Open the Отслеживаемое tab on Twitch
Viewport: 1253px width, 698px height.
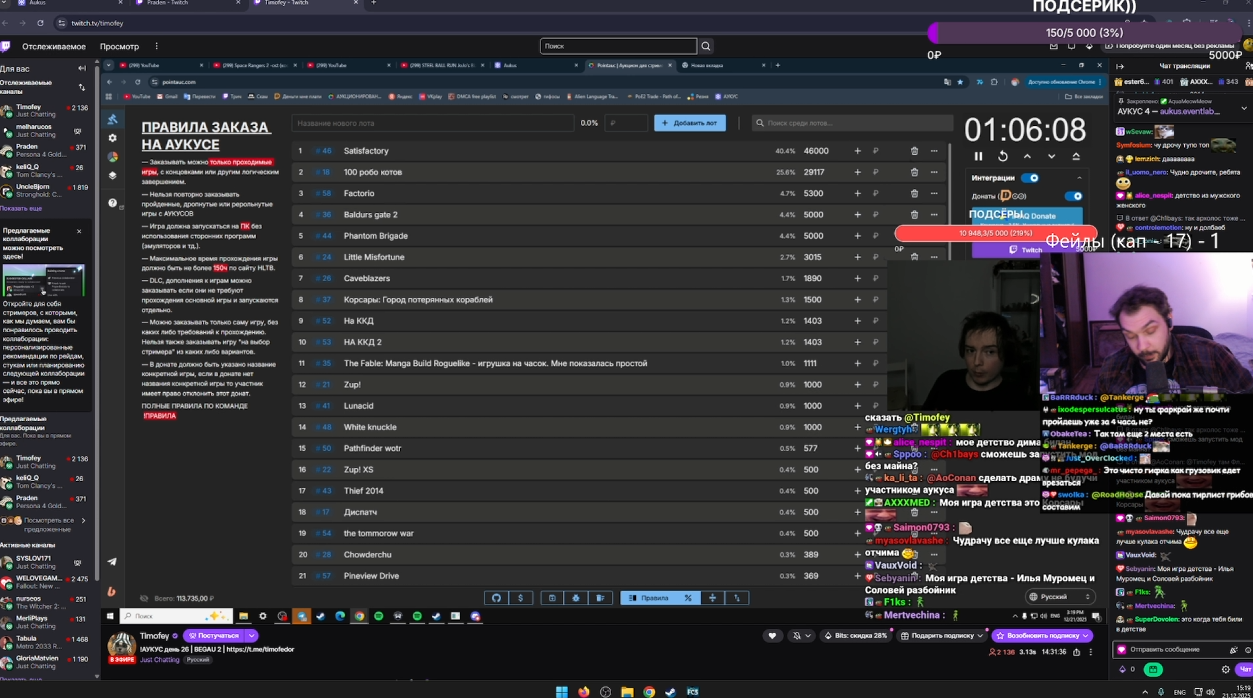[x=54, y=46]
